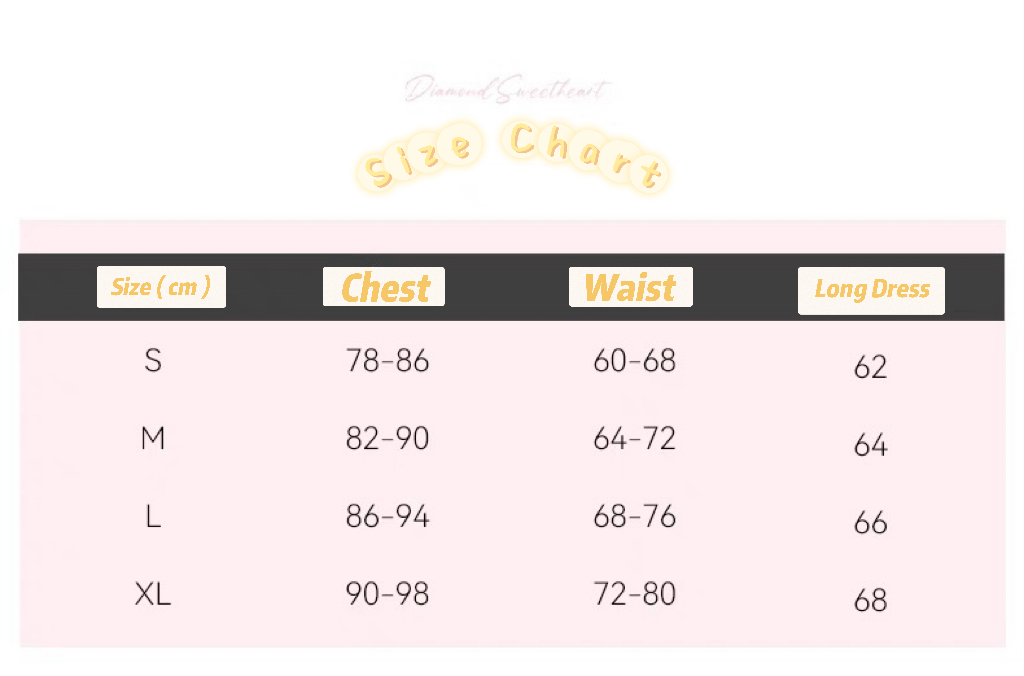Viewport: 1024px width, 676px height.
Task: Click the Waist column header
Action: point(630,288)
